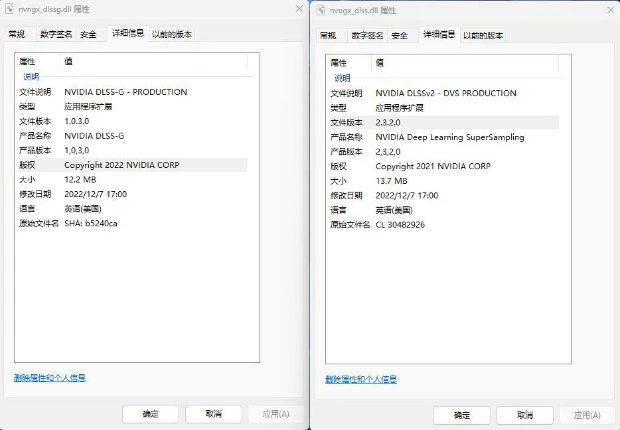Select product name value 'NVIDIA DLSS-G'
The width and height of the screenshot is (620, 430).
(x=94, y=136)
